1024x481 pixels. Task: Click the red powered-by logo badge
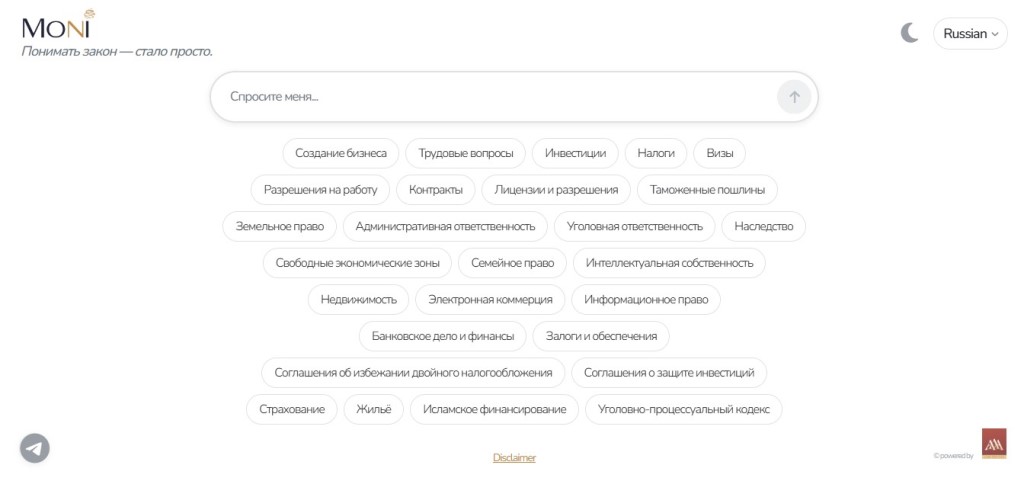(994, 443)
